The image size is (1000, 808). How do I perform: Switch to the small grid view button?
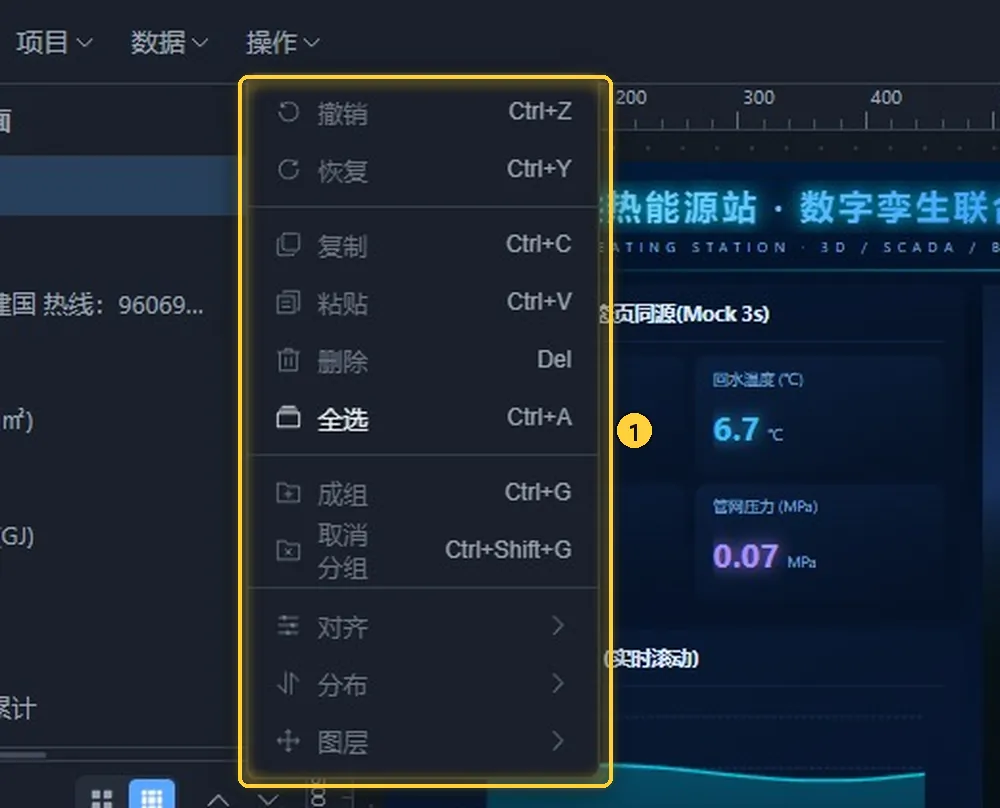point(152,796)
